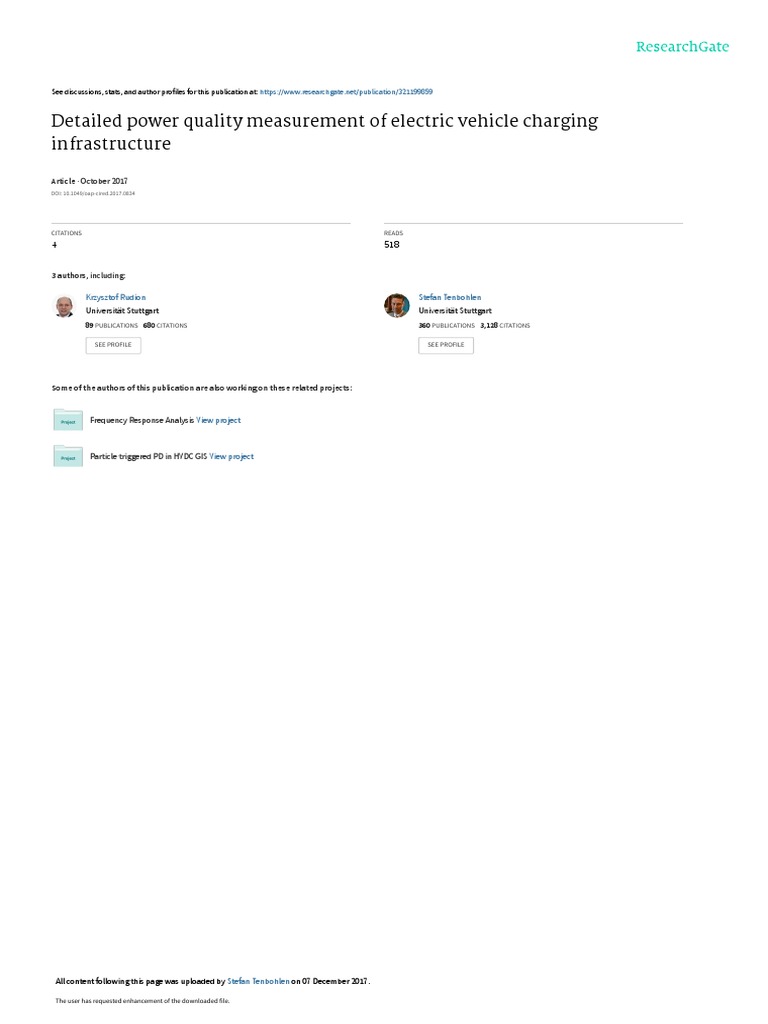
Task: Click the DOI text under Article date
Action: 93,193
